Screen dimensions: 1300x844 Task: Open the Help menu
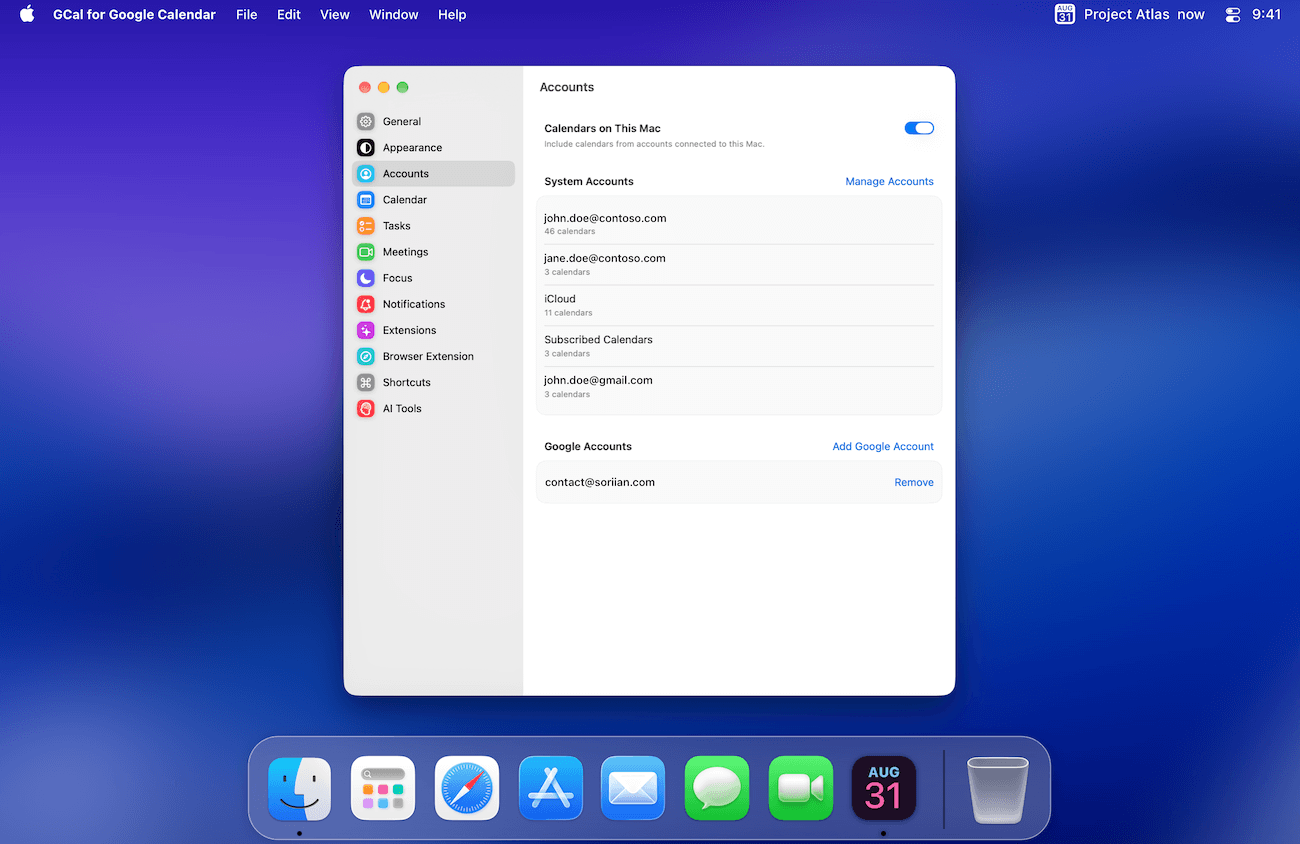(452, 14)
